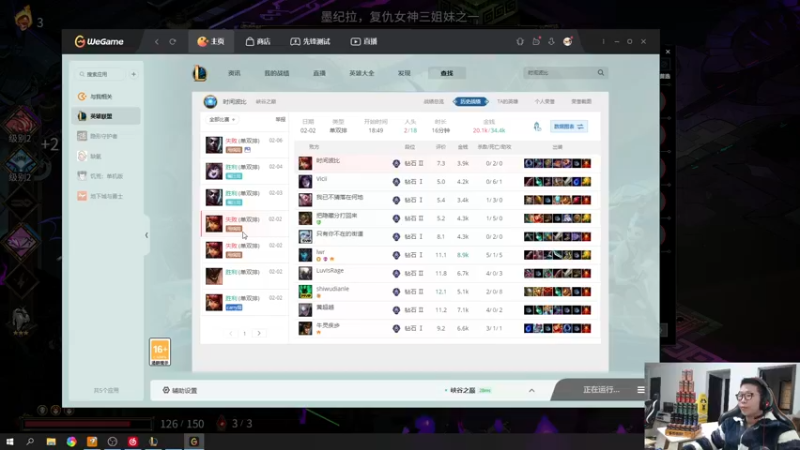This screenshot has width=800, height=450.
Task: Open the 02-06 lost match entry
Action: pos(244,145)
